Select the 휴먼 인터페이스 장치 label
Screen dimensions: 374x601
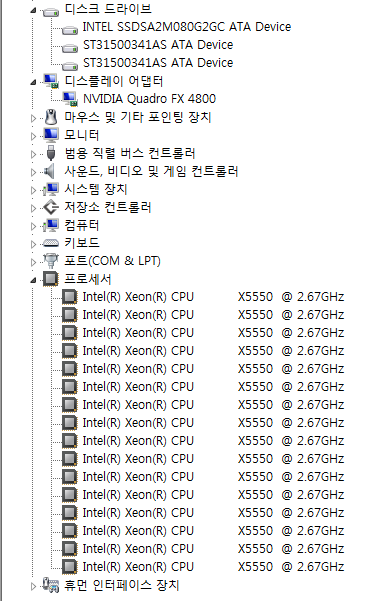pyautogui.click(x=121, y=585)
